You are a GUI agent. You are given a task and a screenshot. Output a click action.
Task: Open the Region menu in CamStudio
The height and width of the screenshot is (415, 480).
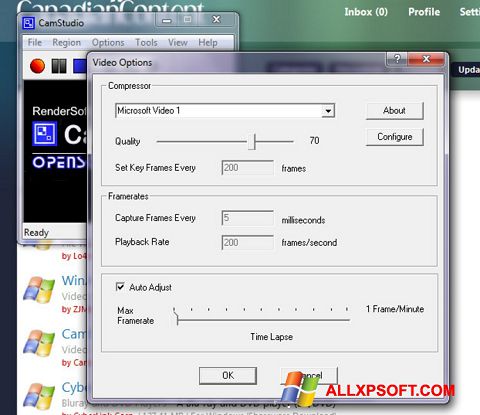point(67,43)
